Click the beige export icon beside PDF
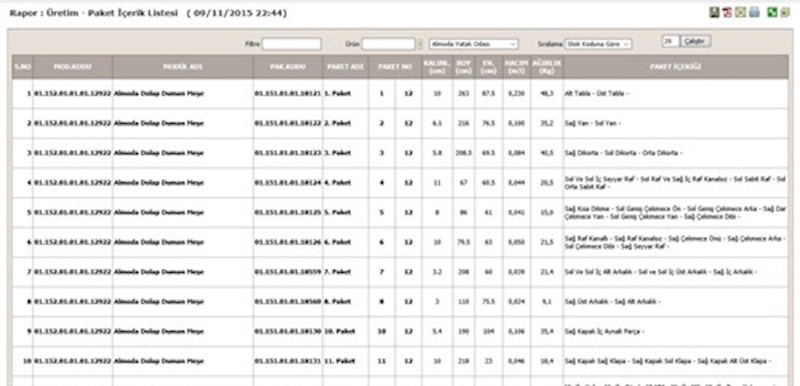Screen dimensions: 800x386 [741, 13]
